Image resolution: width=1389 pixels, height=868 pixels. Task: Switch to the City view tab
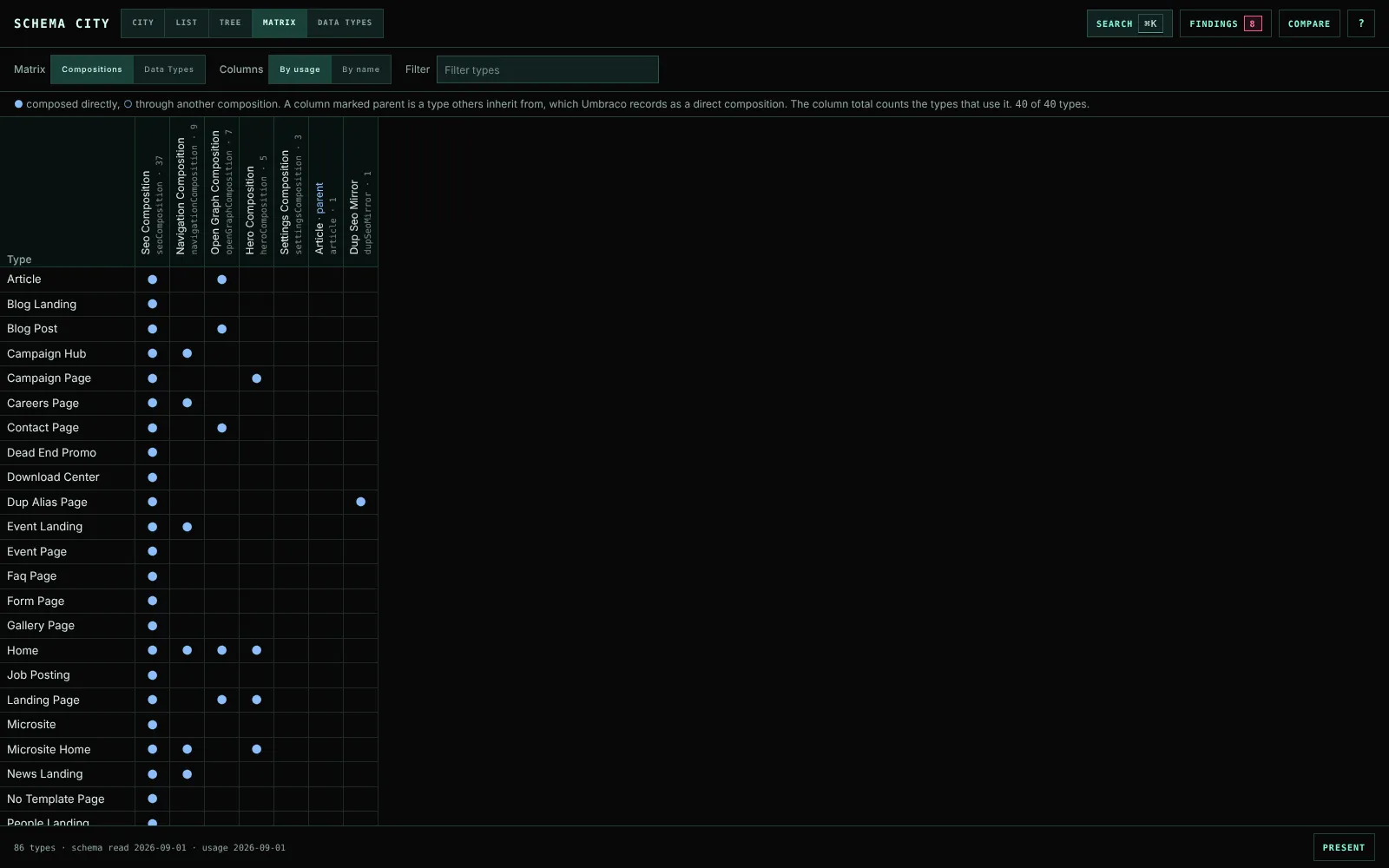coord(143,23)
